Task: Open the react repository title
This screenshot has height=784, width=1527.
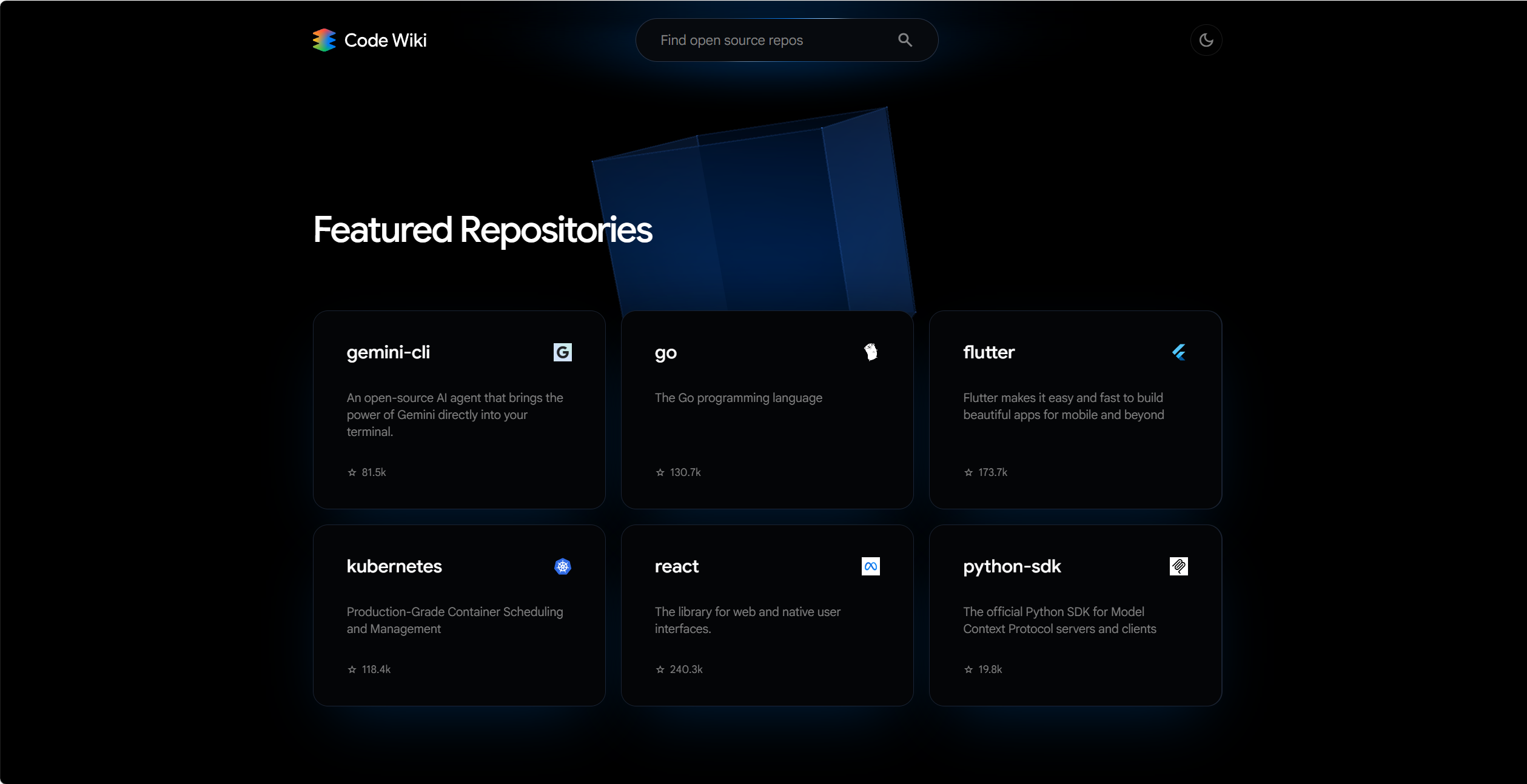Action: tap(677, 567)
